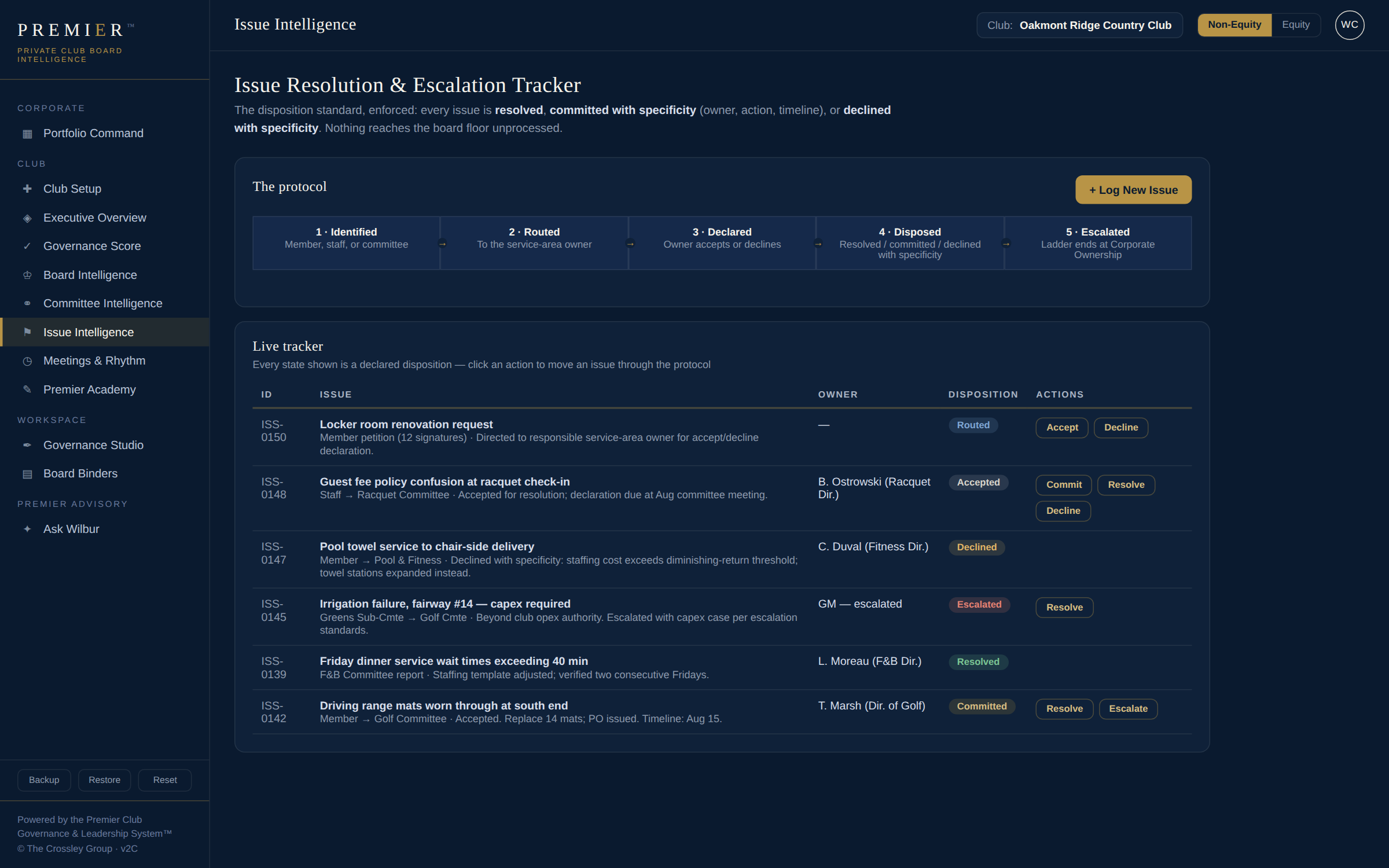Screen dimensions: 1389x868
Task: Click protocol step 2 Routed
Action: point(534,243)
